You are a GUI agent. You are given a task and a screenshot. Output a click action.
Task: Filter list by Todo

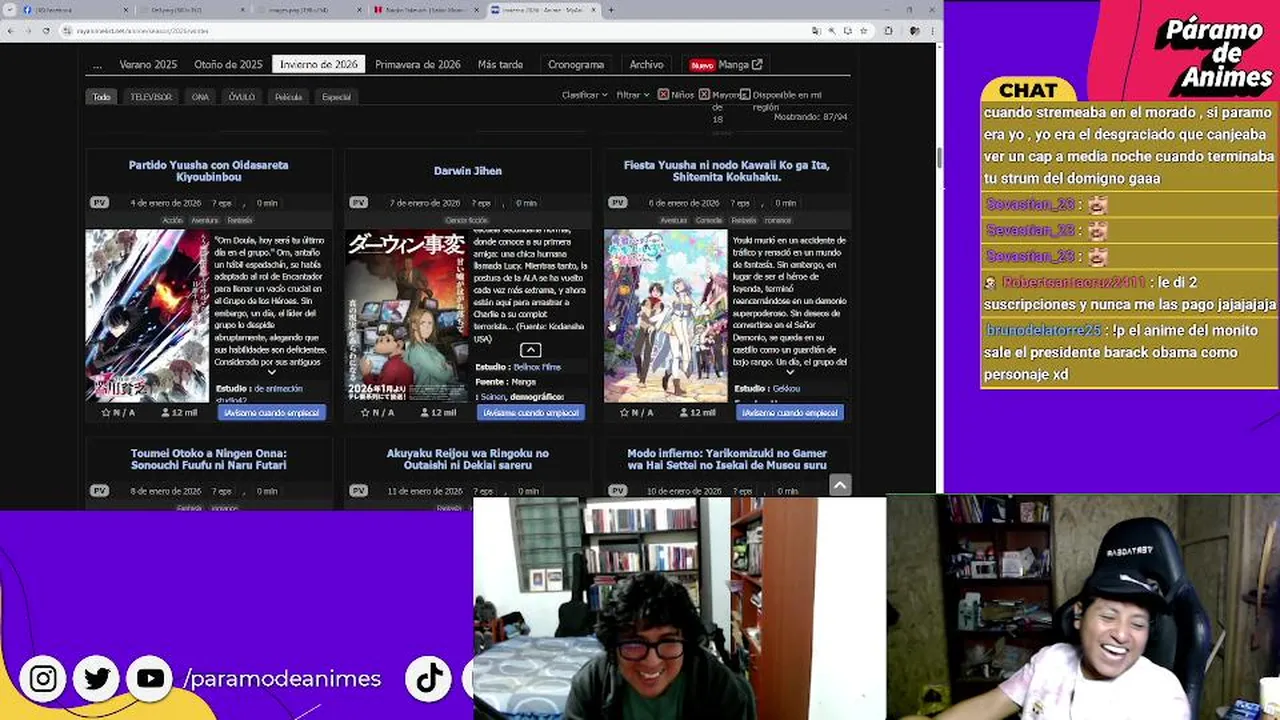click(x=101, y=97)
